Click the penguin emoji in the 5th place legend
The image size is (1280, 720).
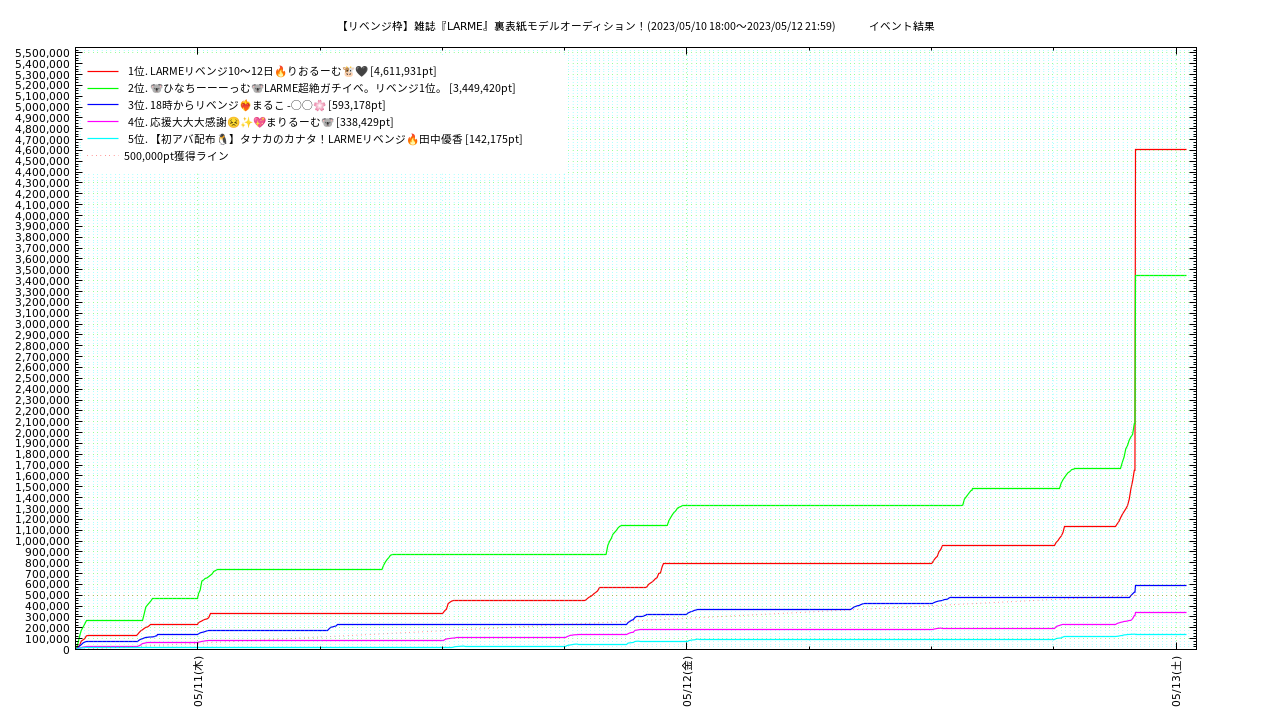coord(223,140)
